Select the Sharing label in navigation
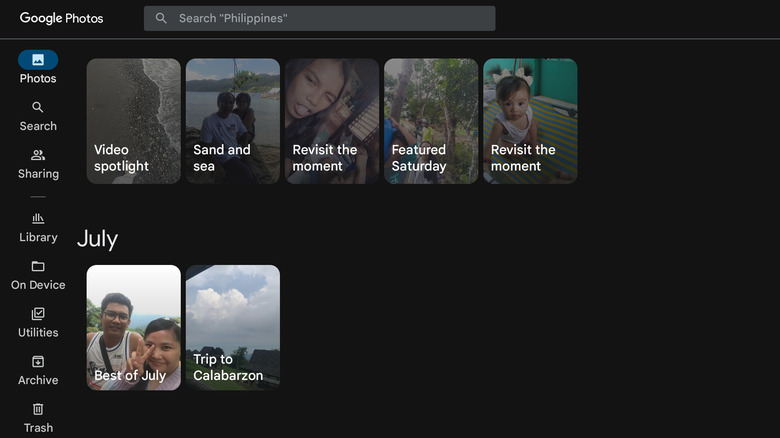This screenshot has height=438, width=780. click(x=38, y=174)
